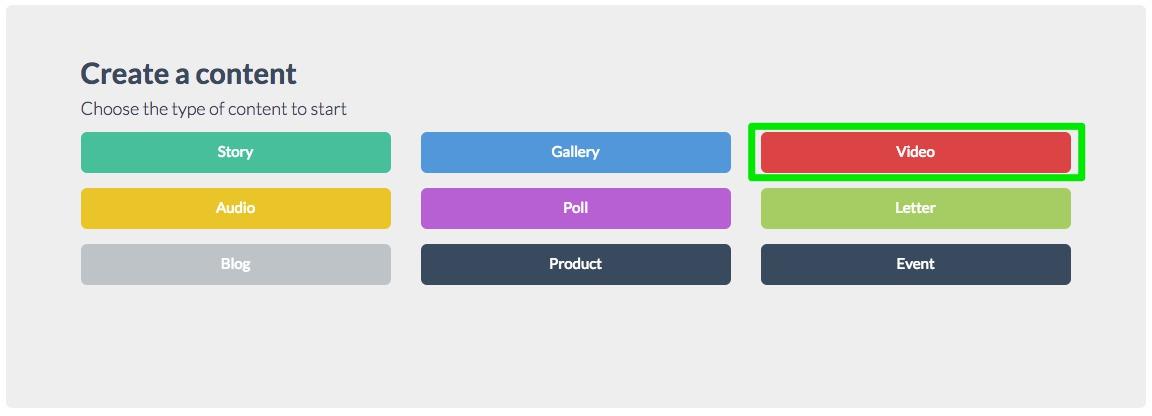Click the 'Choose the type of content' subtitle
Viewport: 1152px width, 416px height.
[213, 108]
